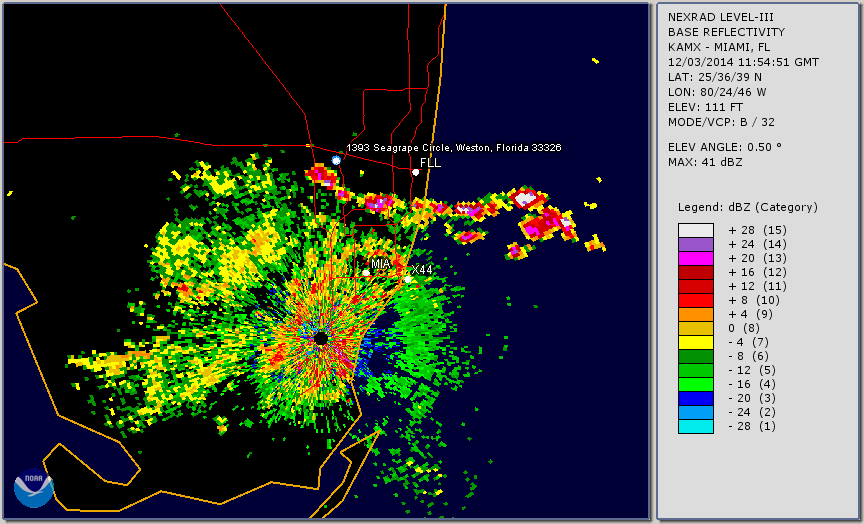Click the X44 station marker dot
Viewport: 864px width, 524px height.
coord(408,279)
